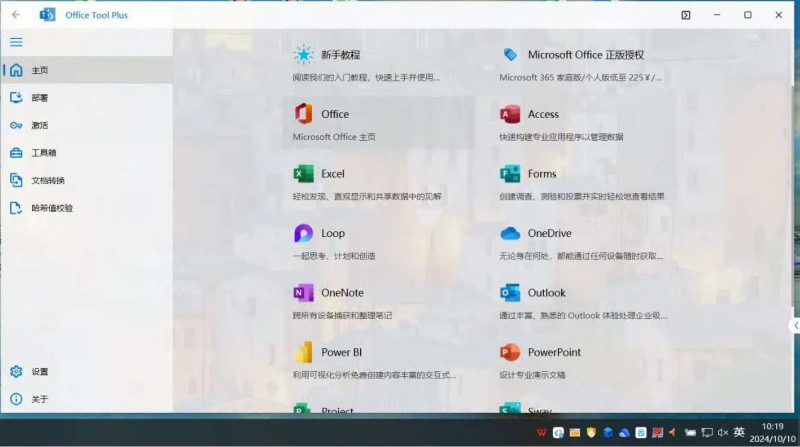The image size is (800, 447).
Task: Open the file folder icon in taskbar
Action: tap(574, 433)
